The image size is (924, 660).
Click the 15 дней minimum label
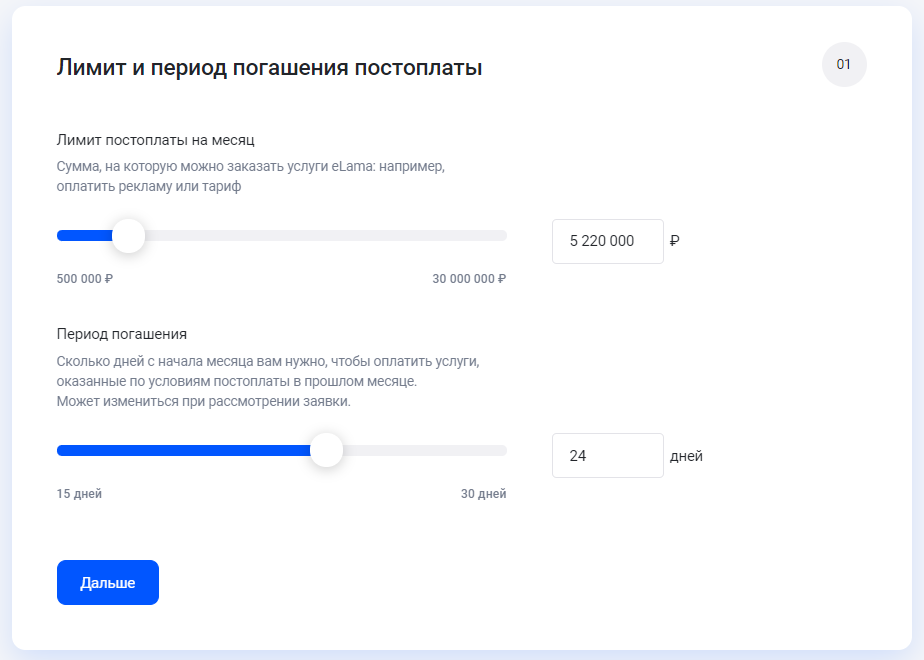79,494
